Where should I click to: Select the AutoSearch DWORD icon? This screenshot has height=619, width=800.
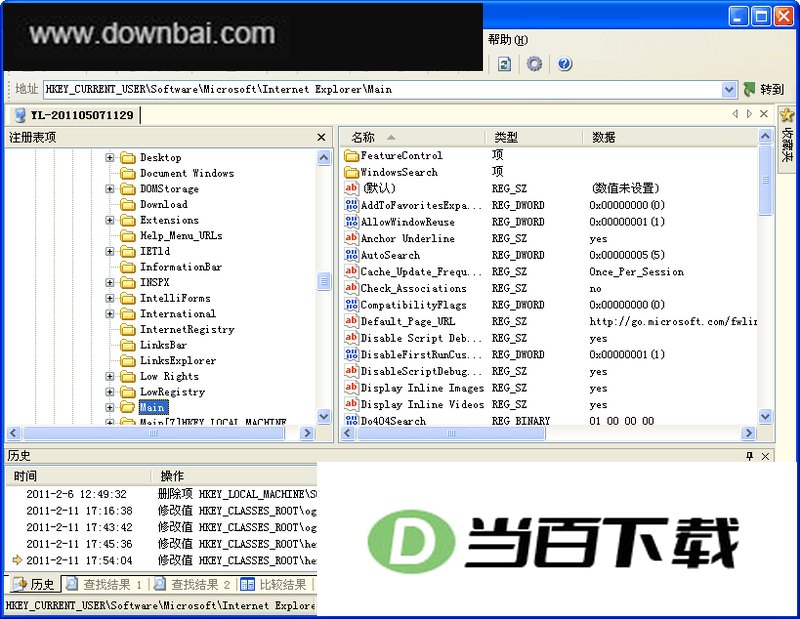coord(351,255)
